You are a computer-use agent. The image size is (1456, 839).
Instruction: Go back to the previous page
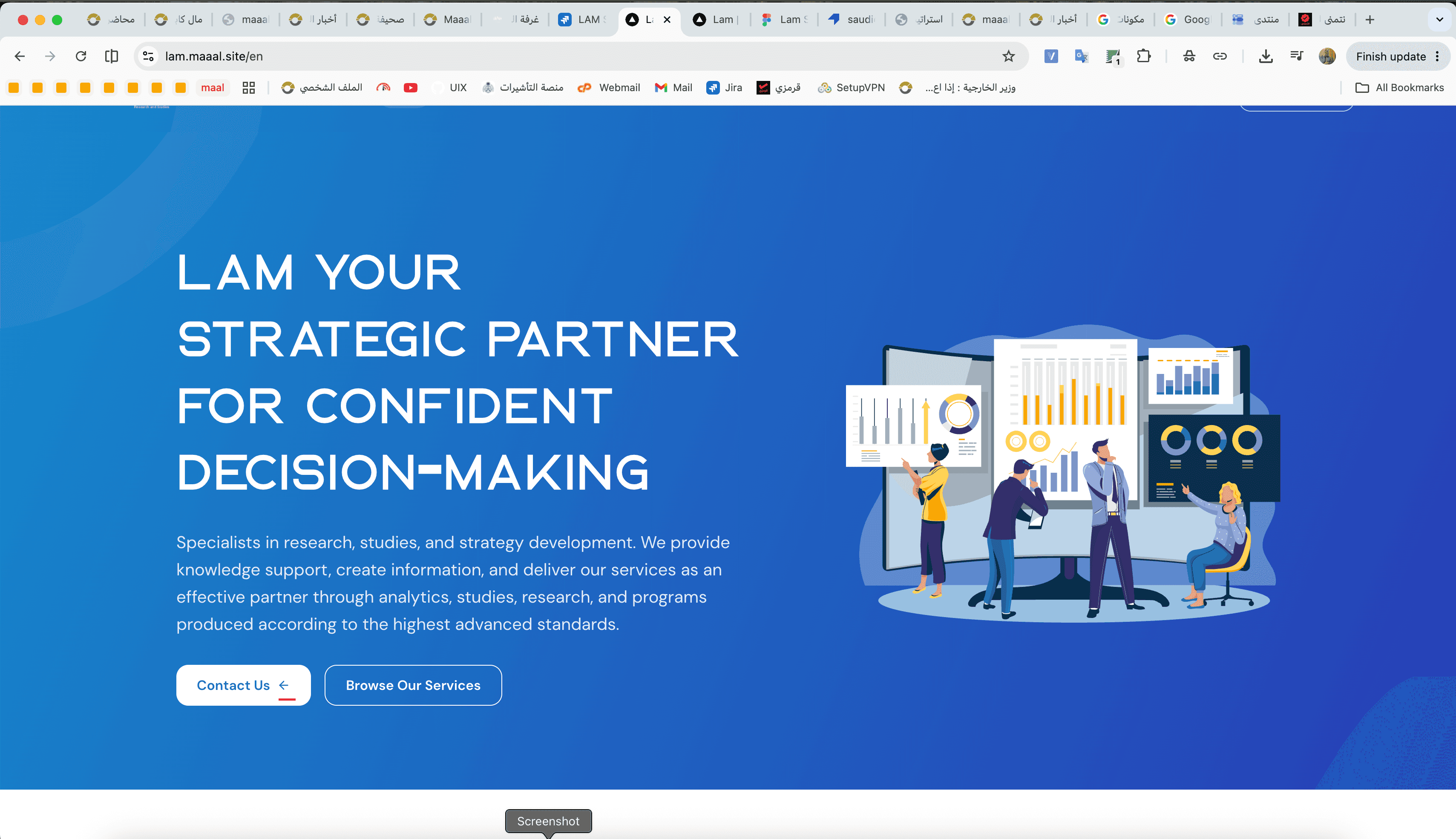[20, 56]
